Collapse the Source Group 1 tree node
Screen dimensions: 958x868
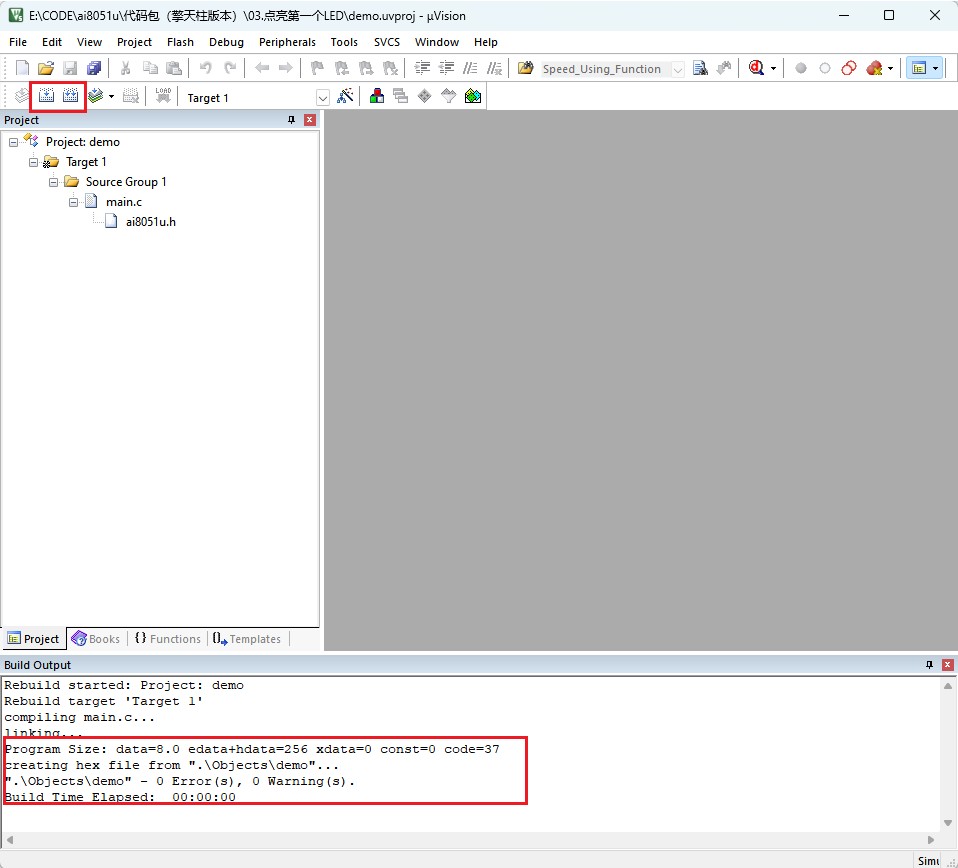(x=55, y=182)
